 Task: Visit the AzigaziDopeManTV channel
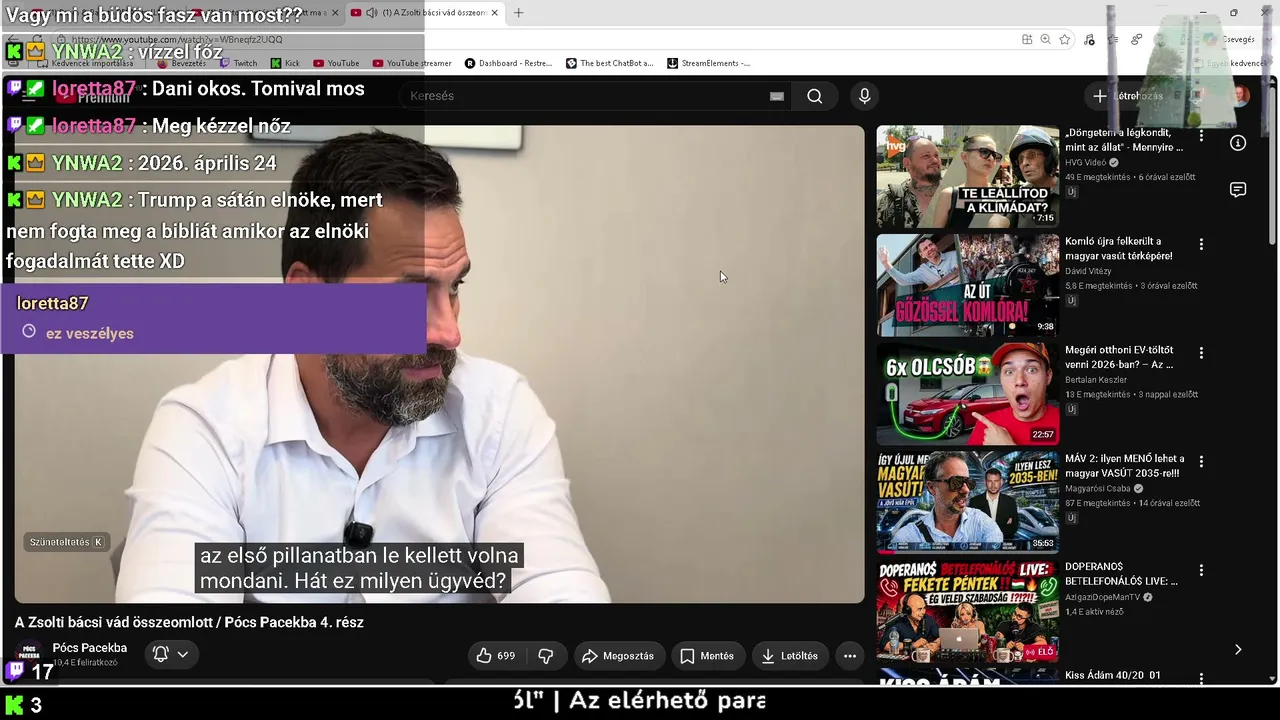(x=1103, y=598)
